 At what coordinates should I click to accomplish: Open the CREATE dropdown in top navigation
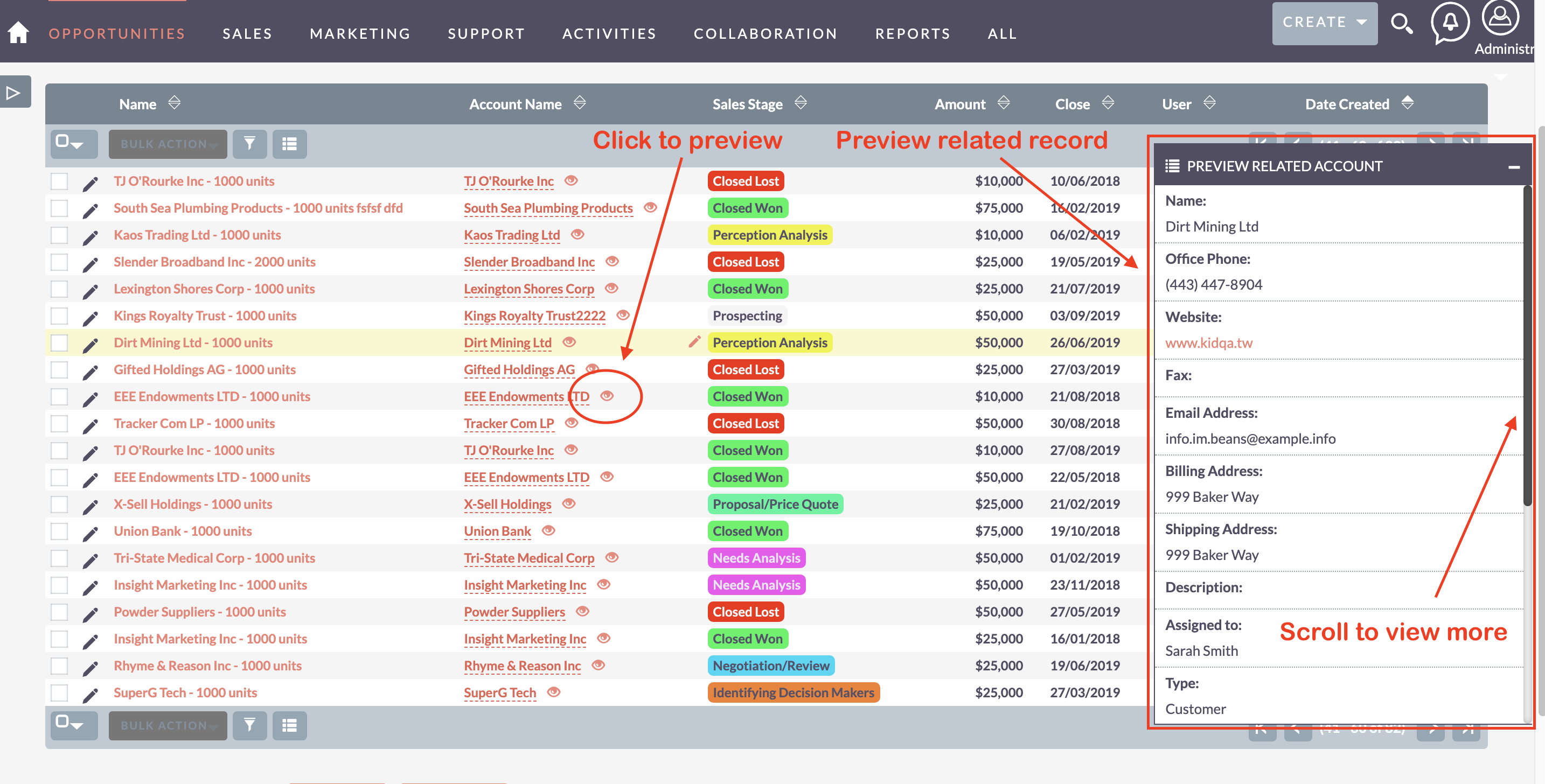pos(1322,22)
